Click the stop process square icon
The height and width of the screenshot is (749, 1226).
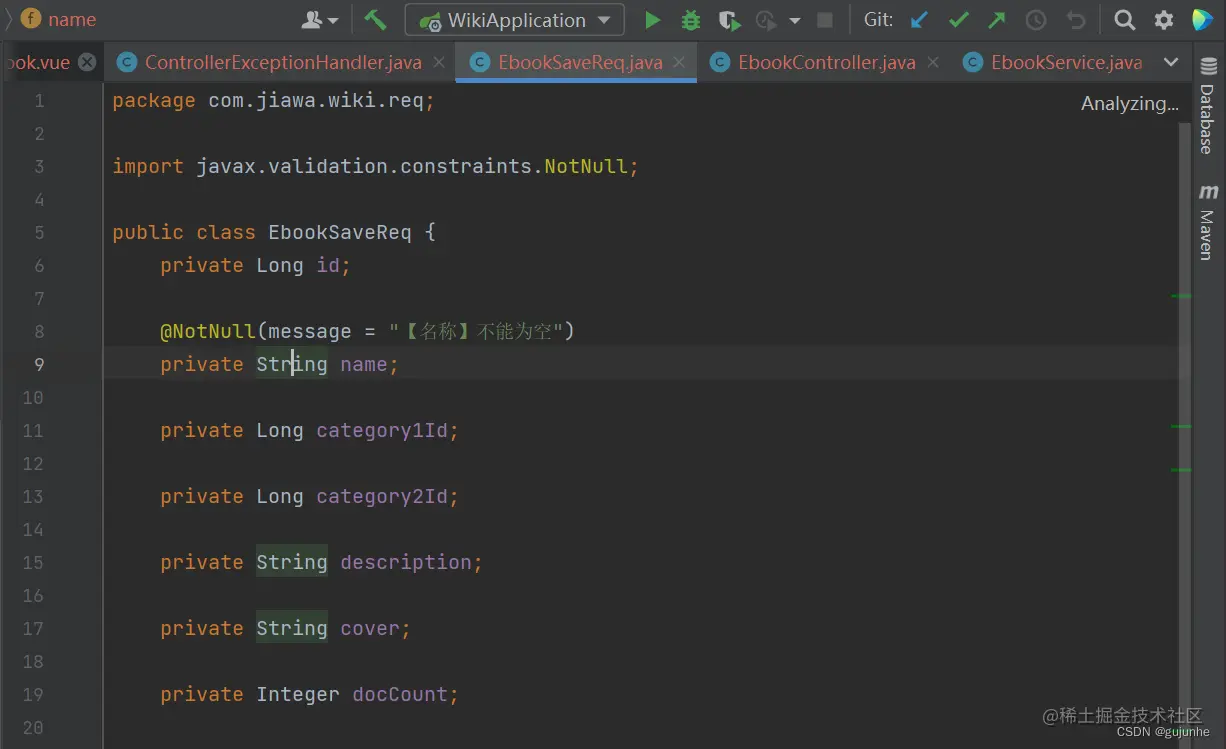pos(825,20)
